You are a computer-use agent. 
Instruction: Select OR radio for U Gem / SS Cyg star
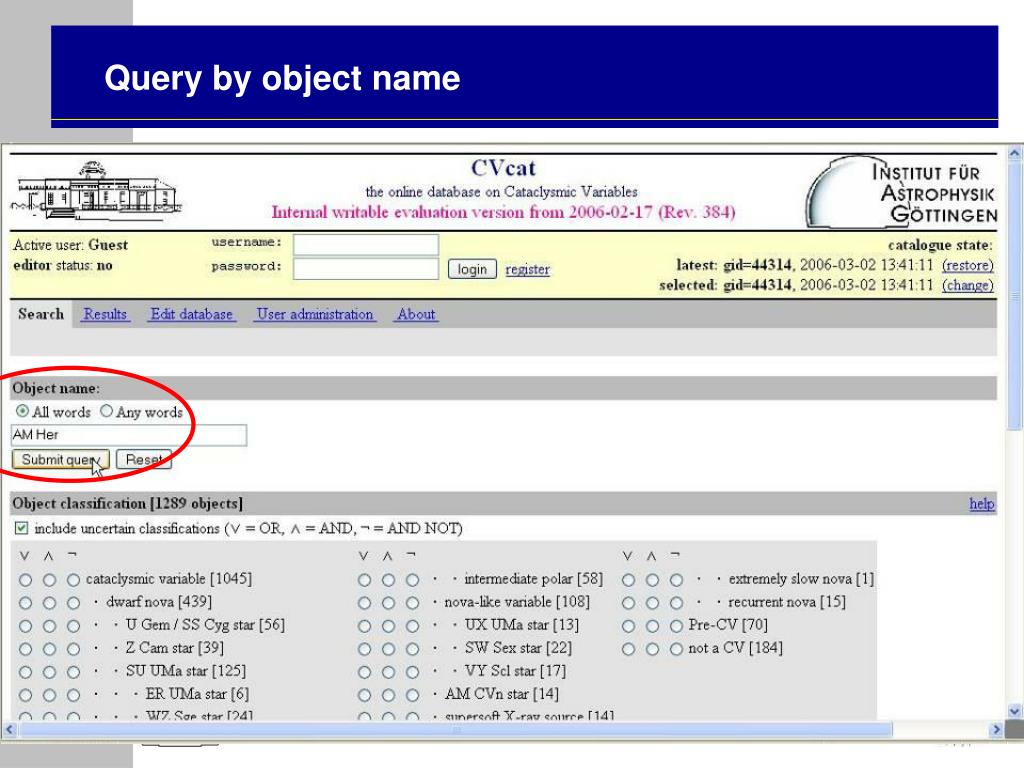tap(25, 626)
